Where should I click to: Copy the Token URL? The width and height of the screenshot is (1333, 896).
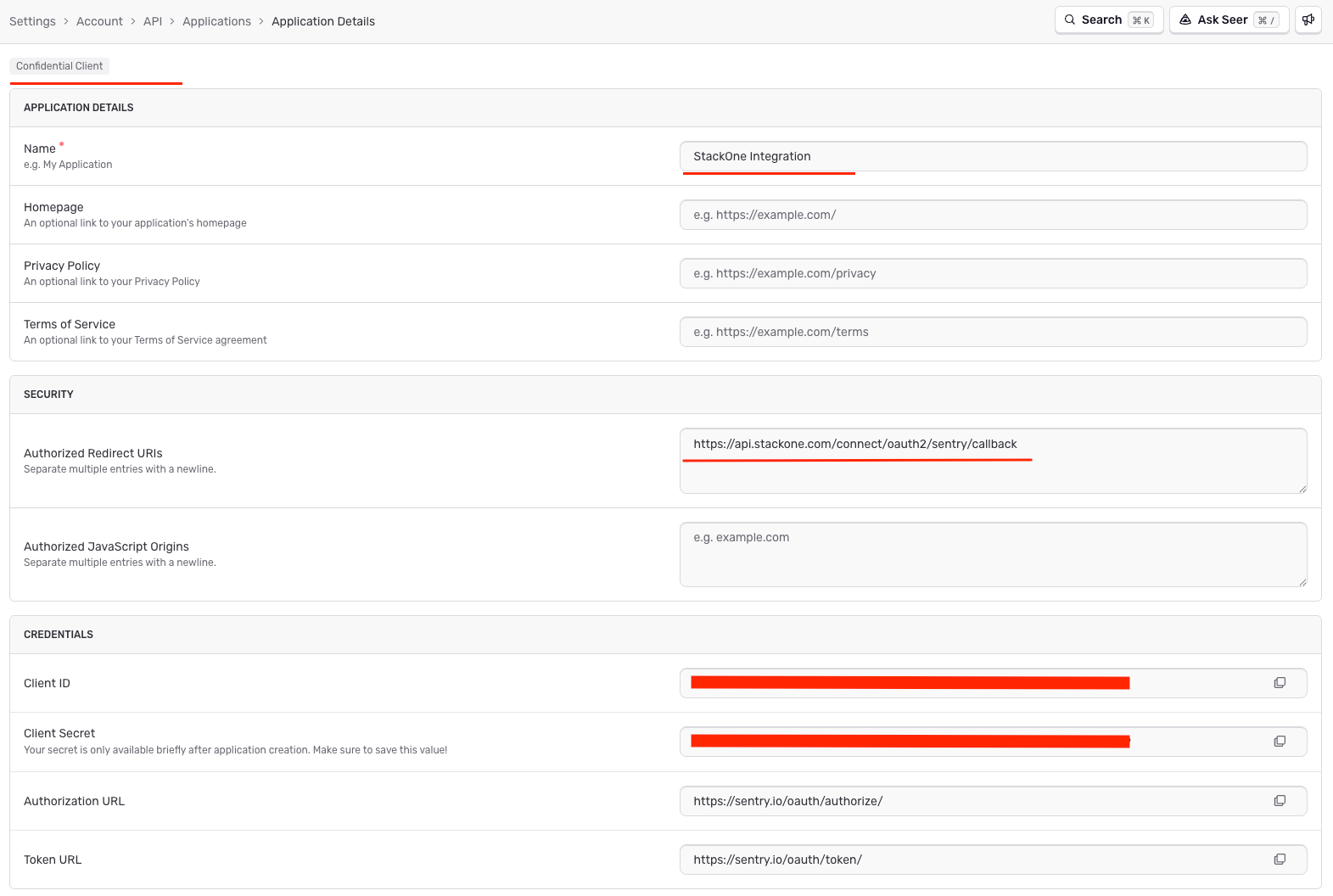(x=1280, y=860)
